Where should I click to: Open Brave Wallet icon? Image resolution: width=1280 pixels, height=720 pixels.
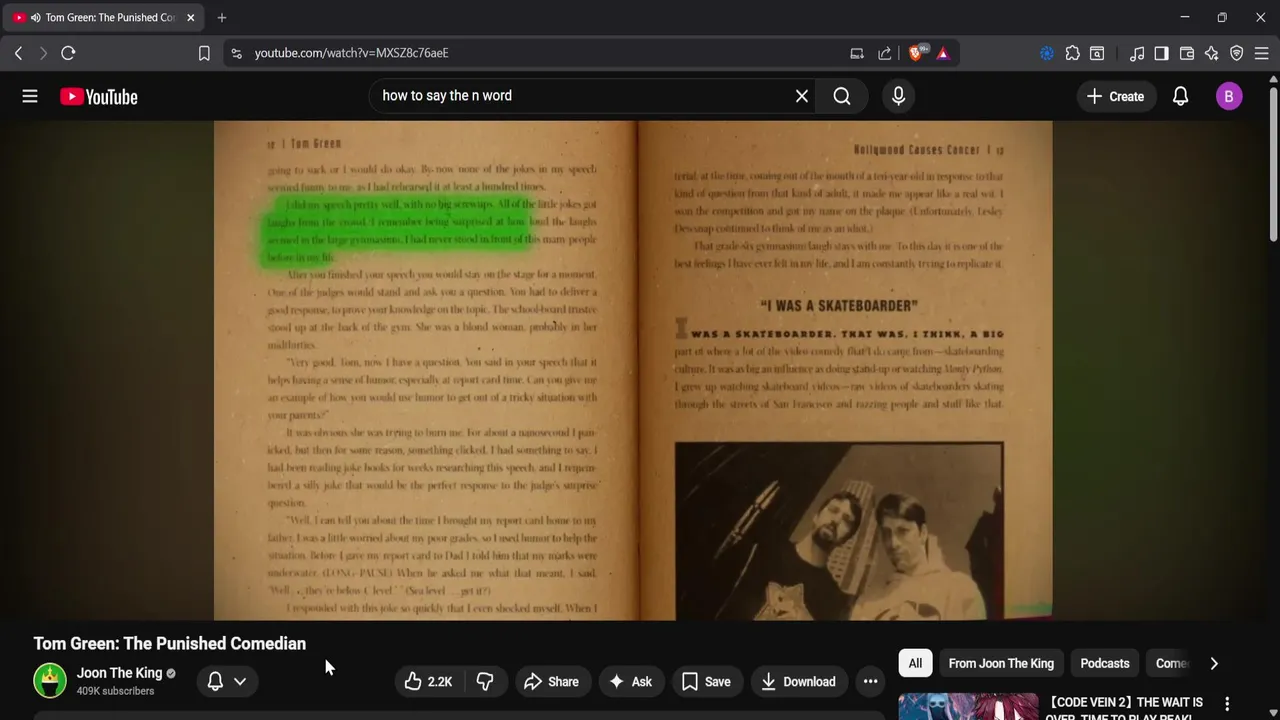1187,53
